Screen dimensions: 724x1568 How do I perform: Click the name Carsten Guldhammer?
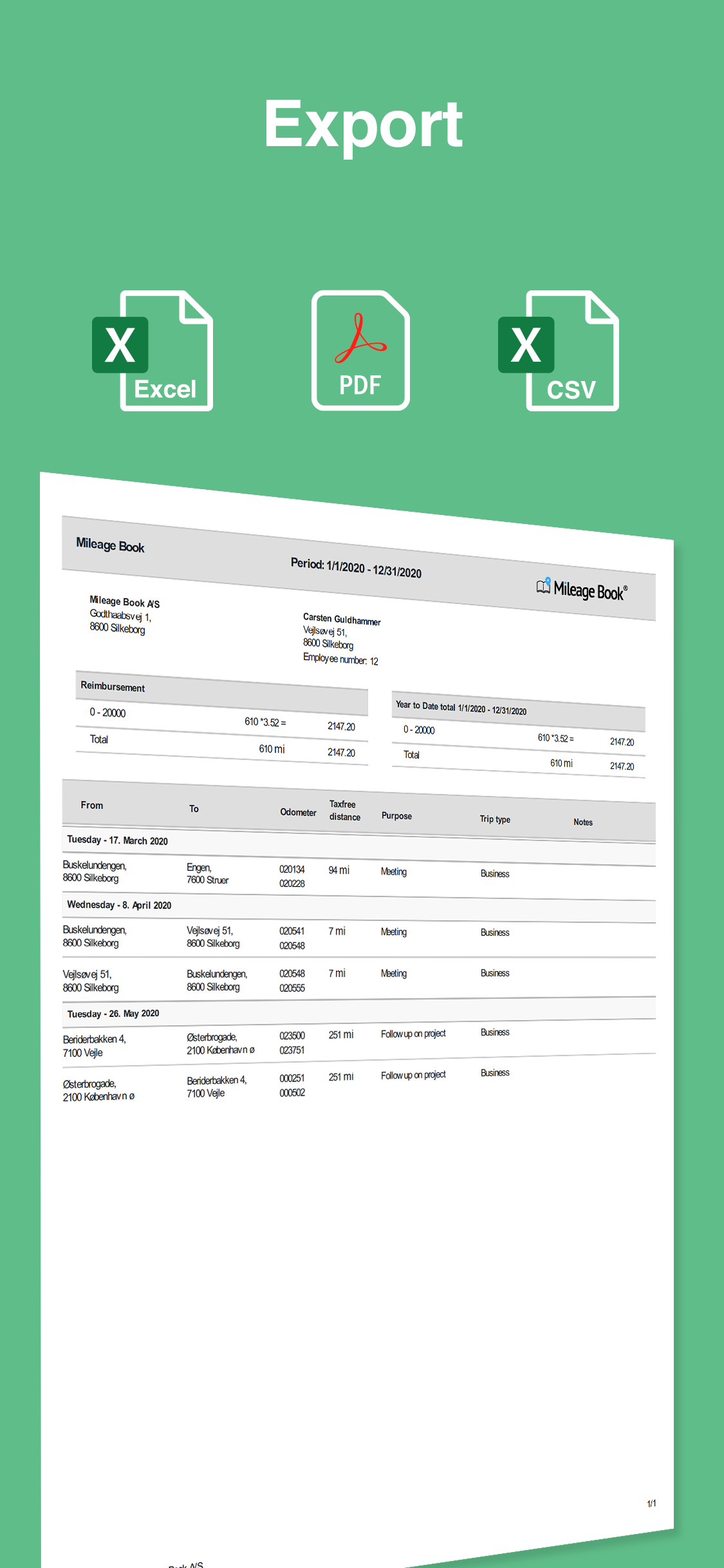pos(342,619)
